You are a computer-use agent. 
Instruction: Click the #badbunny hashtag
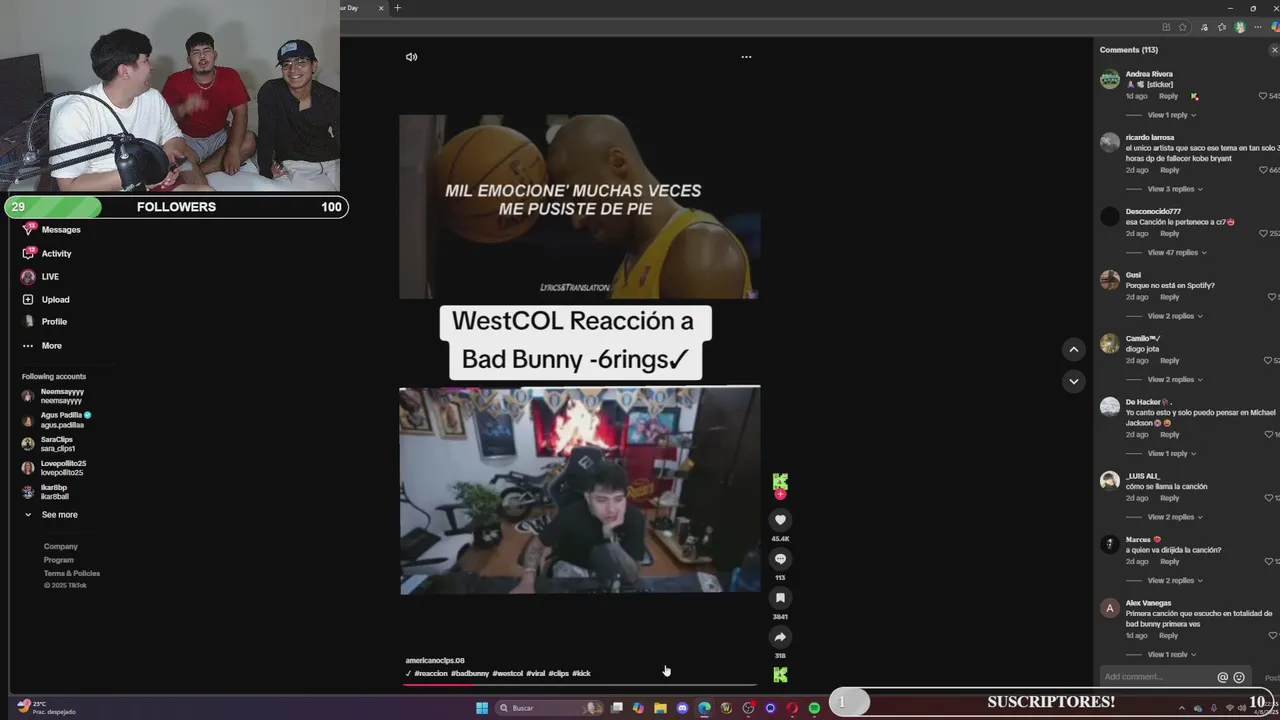tap(470, 674)
